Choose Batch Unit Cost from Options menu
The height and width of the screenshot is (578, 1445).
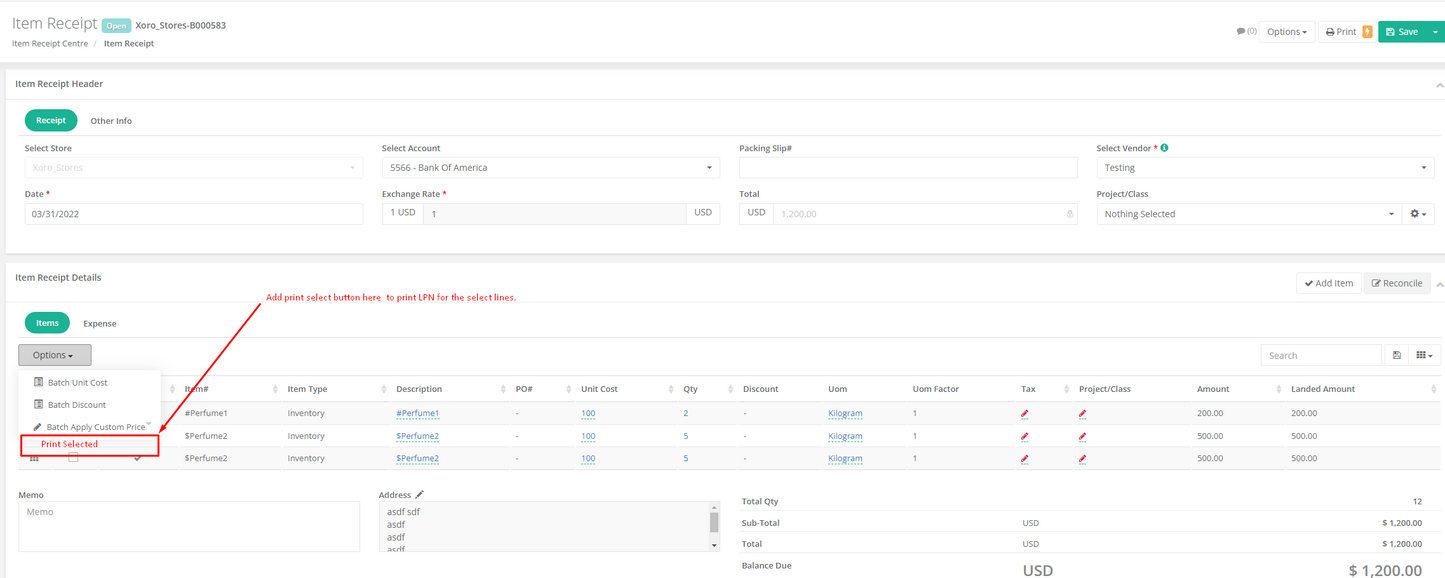click(78, 383)
